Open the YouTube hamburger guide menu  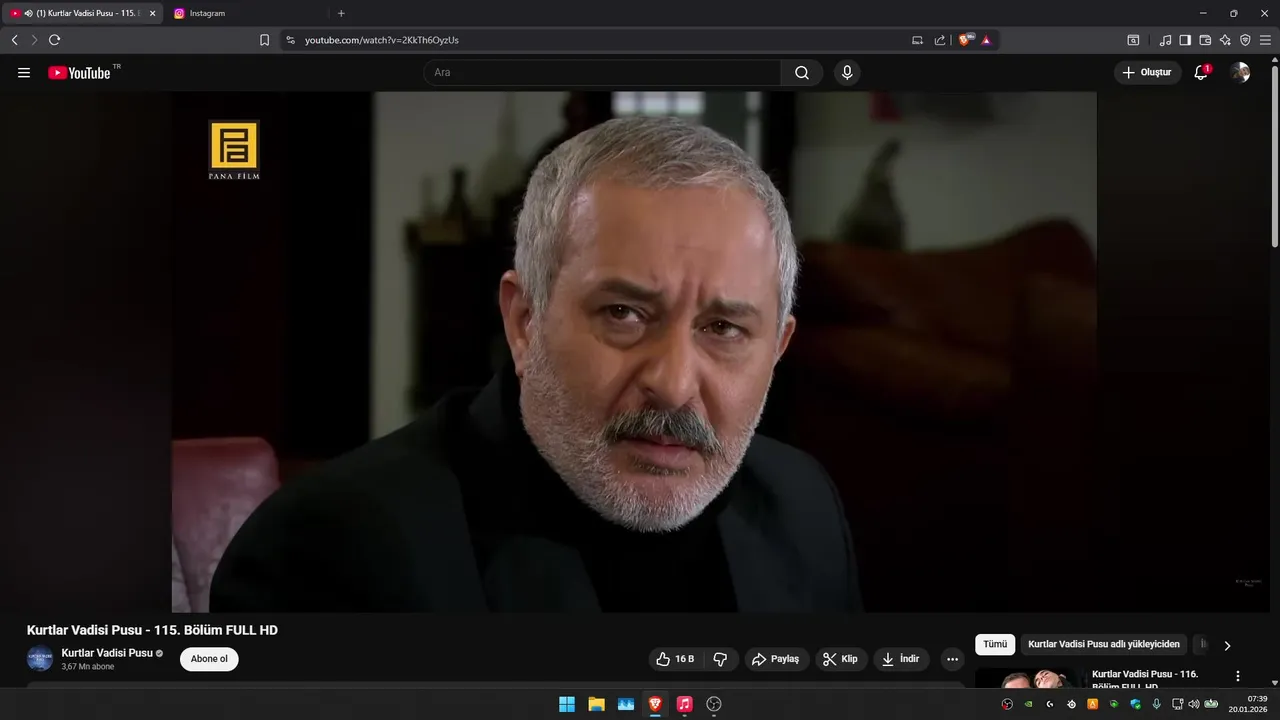[x=24, y=73]
